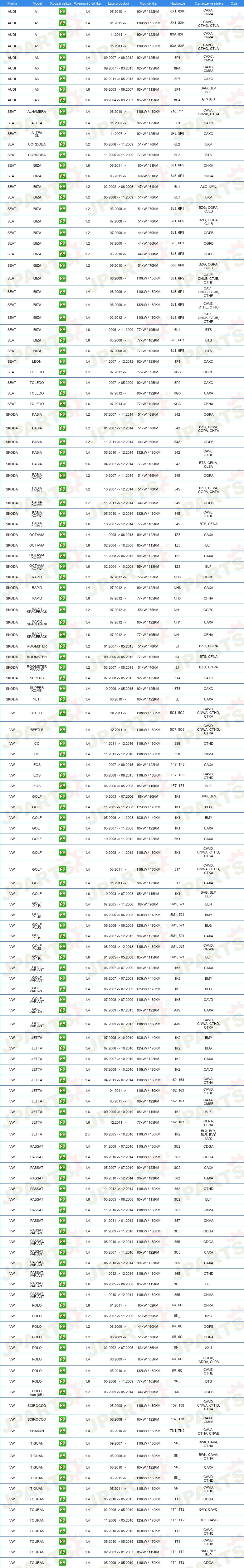Click the 'SUPERB KOMBI' model cell
Image resolution: width=244 pixels, height=1568 pixels.
(x=37, y=689)
